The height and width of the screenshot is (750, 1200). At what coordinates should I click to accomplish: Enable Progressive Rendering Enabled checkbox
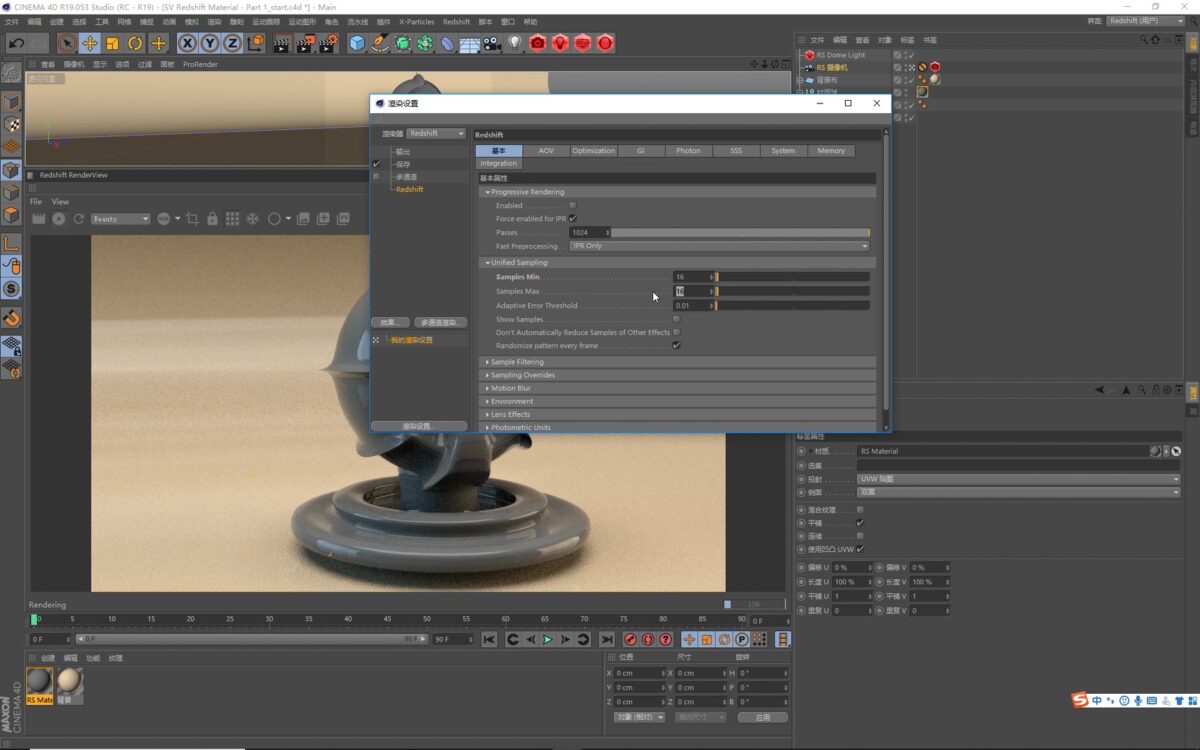point(572,205)
